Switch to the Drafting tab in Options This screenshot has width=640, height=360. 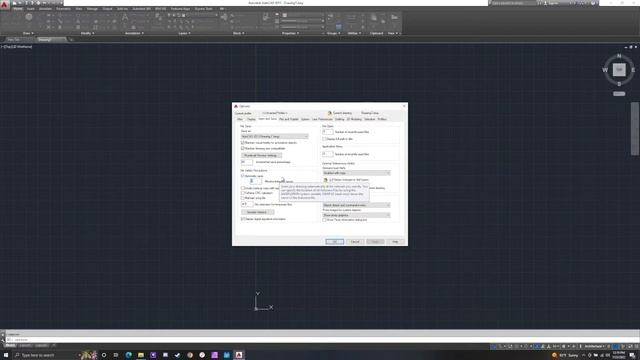click(x=340, y=119)
